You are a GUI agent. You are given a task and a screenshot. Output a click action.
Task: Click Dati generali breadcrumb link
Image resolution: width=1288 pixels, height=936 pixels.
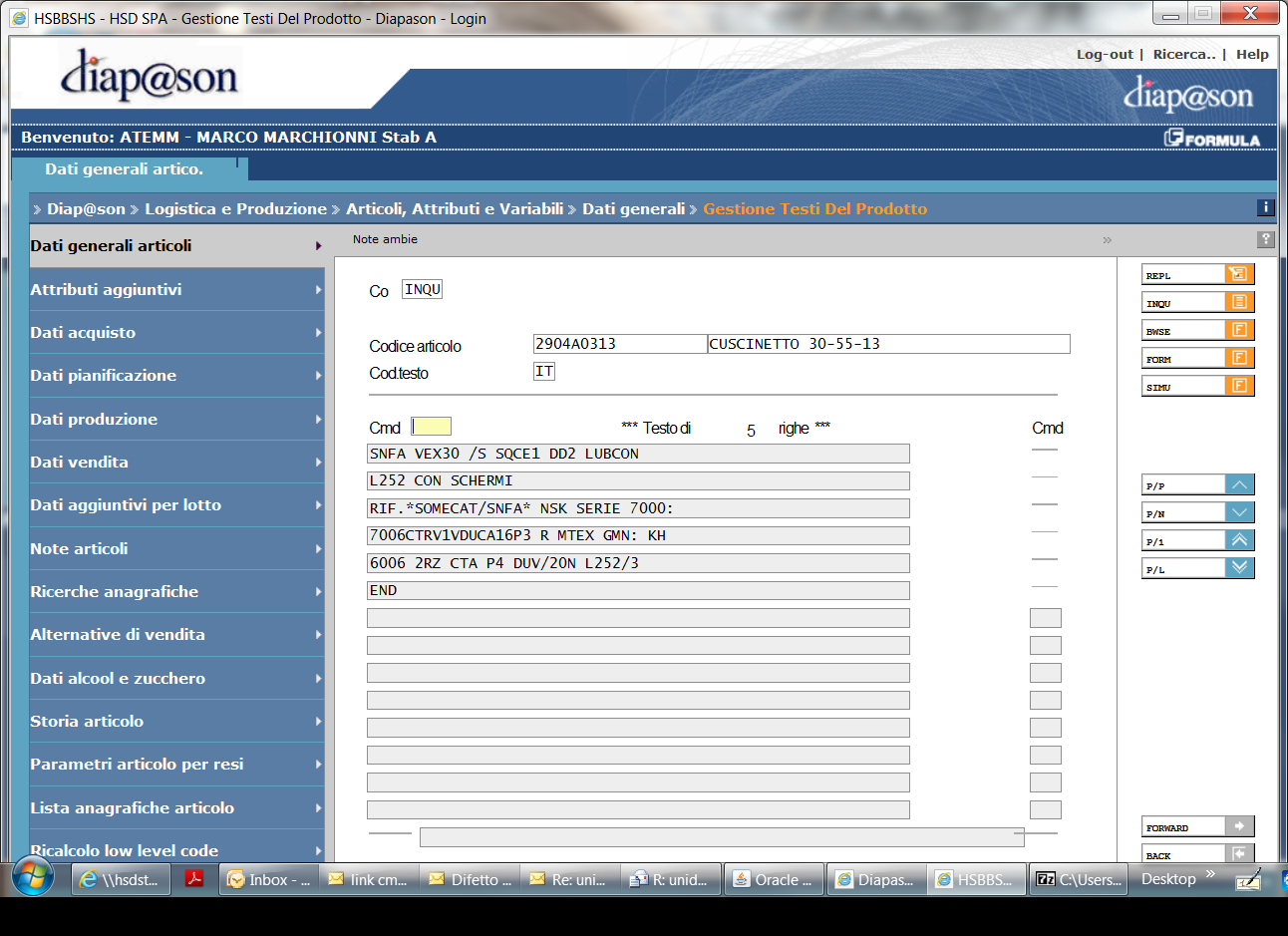(633, 208)
